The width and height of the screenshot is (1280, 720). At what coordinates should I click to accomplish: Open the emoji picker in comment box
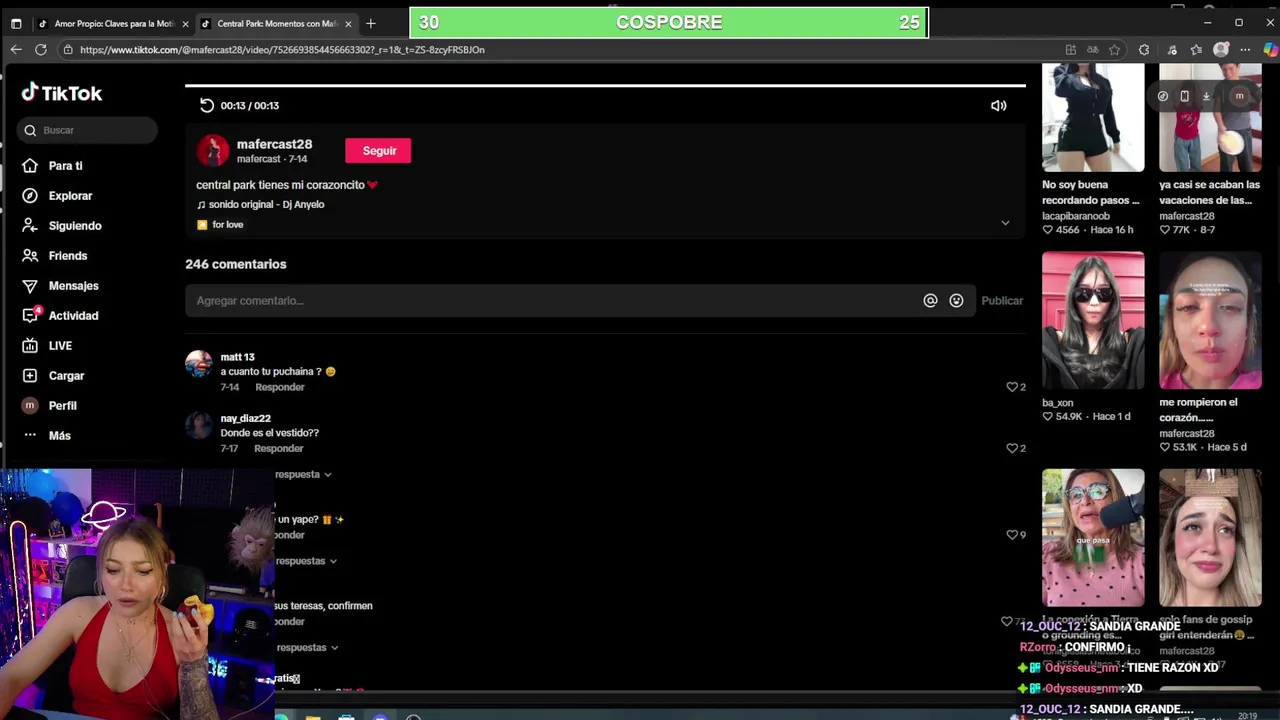pyautogui.click(x=956, y=300)
